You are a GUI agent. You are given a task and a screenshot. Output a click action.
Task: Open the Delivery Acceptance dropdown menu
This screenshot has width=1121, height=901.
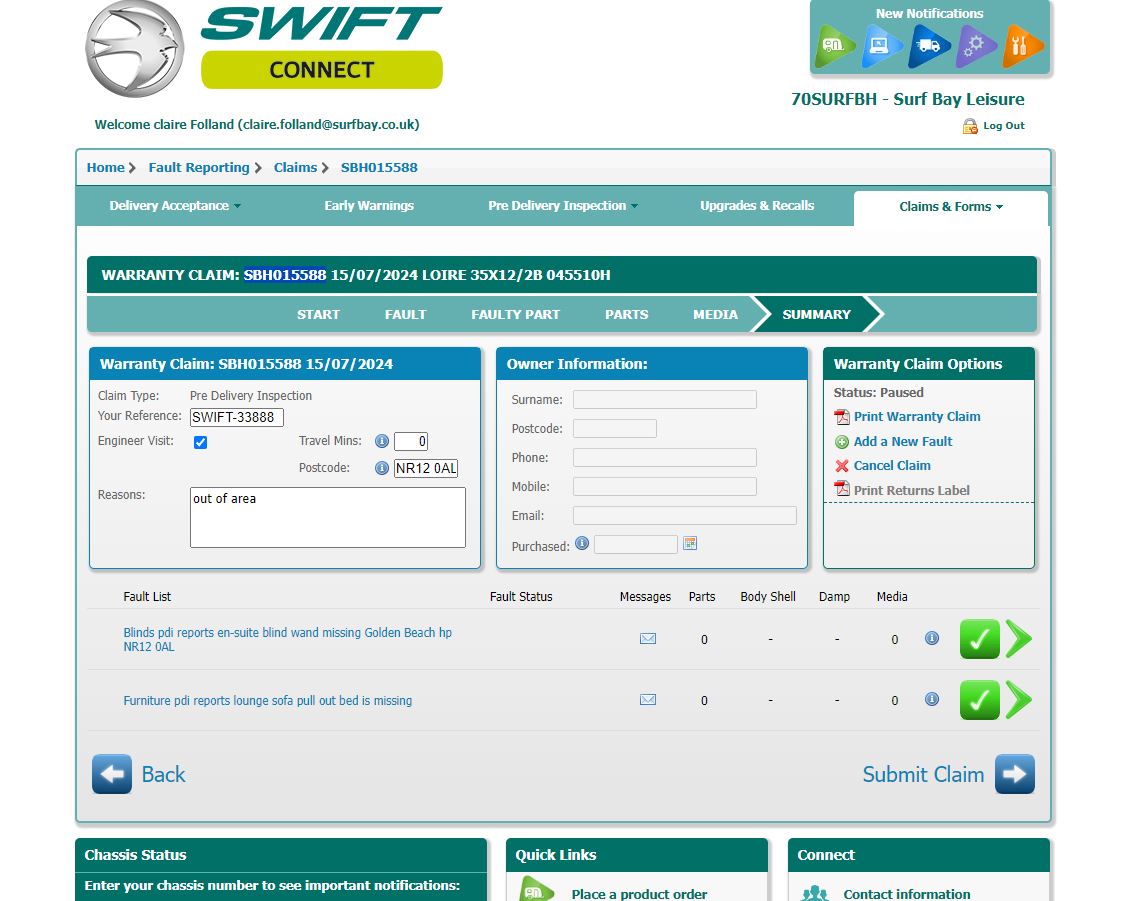coord(175,206)
